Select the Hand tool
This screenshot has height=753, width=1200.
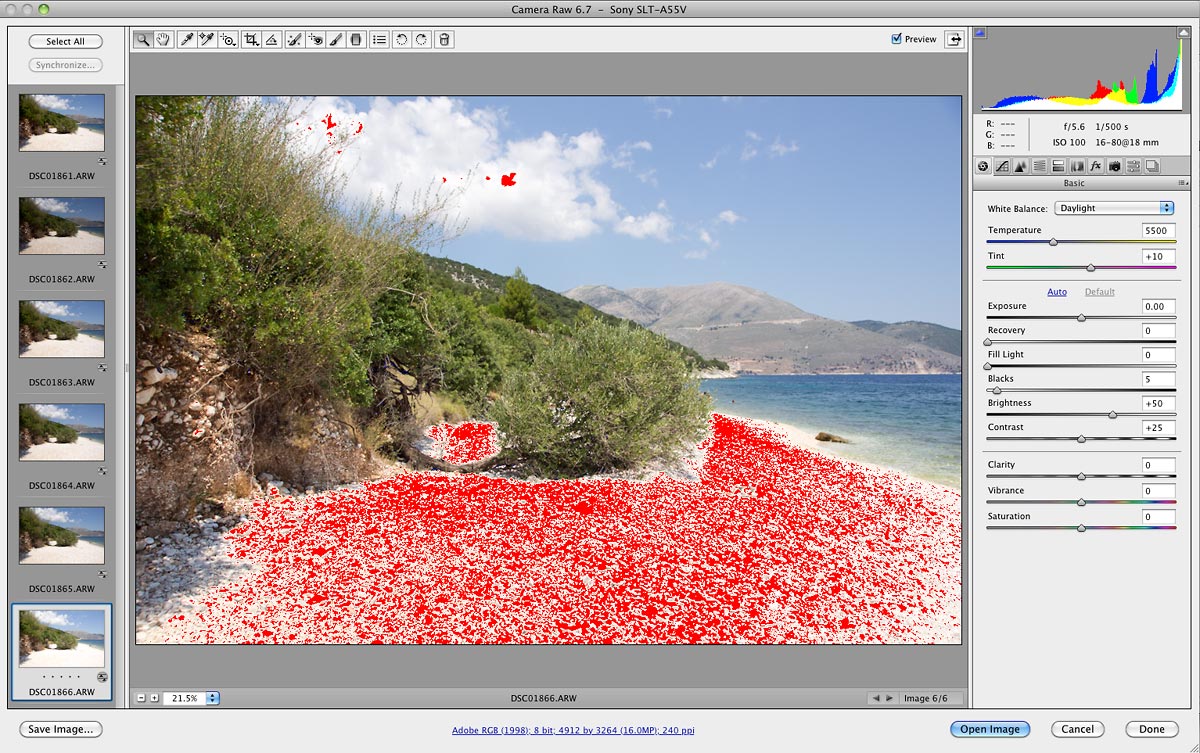click(x=163, y=39)
